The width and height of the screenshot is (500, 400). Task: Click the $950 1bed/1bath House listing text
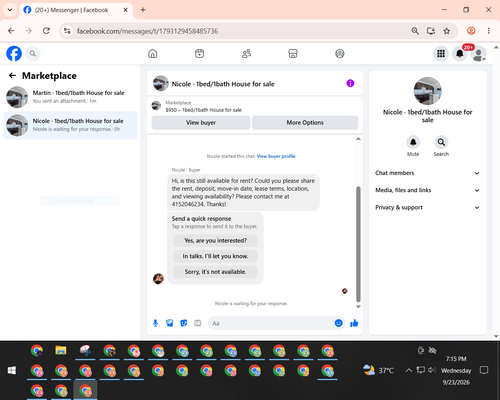click(204, 110)
